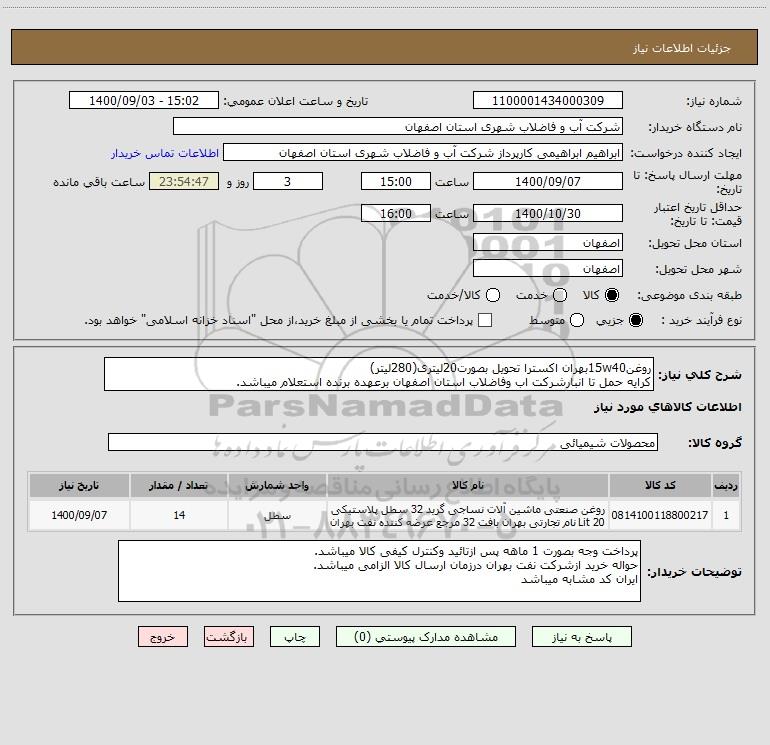Click the product name cell روغن صنعتی
This screenshot has height=745, width=770.
[x=468, y=516]
